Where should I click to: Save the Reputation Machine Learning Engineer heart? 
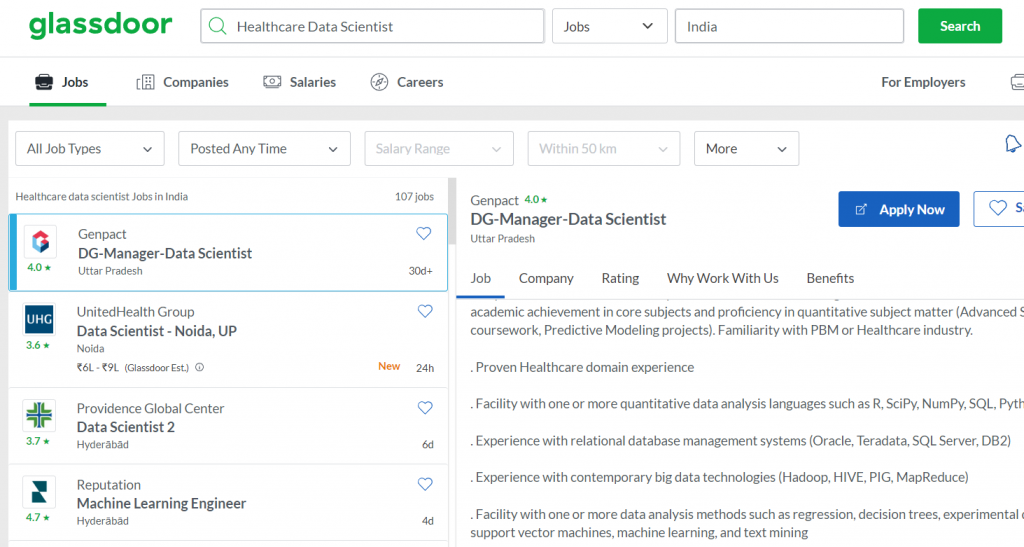point(425,484)
